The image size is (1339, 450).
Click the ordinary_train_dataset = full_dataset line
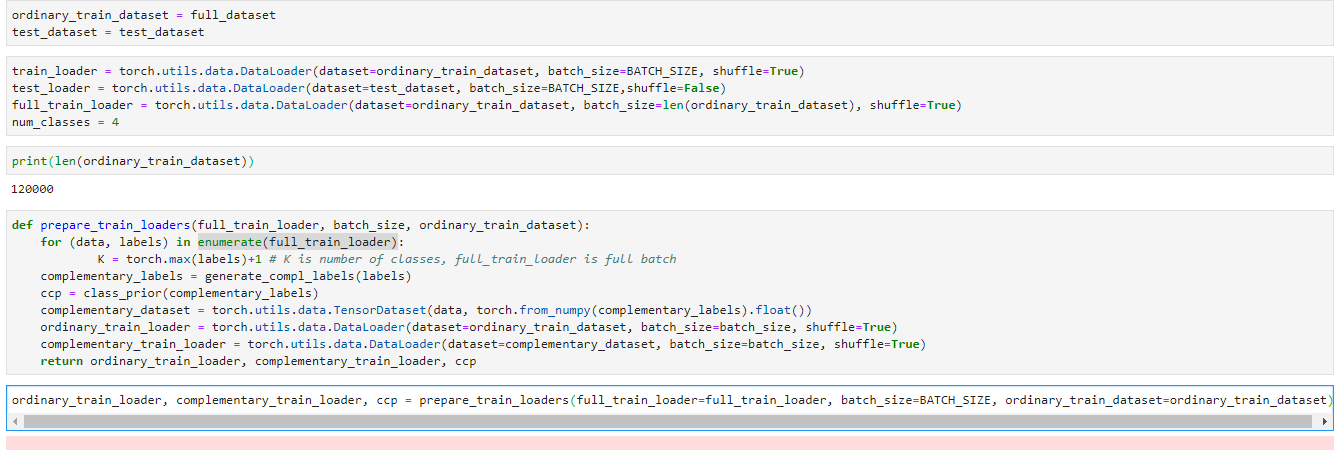coord(143,16)
